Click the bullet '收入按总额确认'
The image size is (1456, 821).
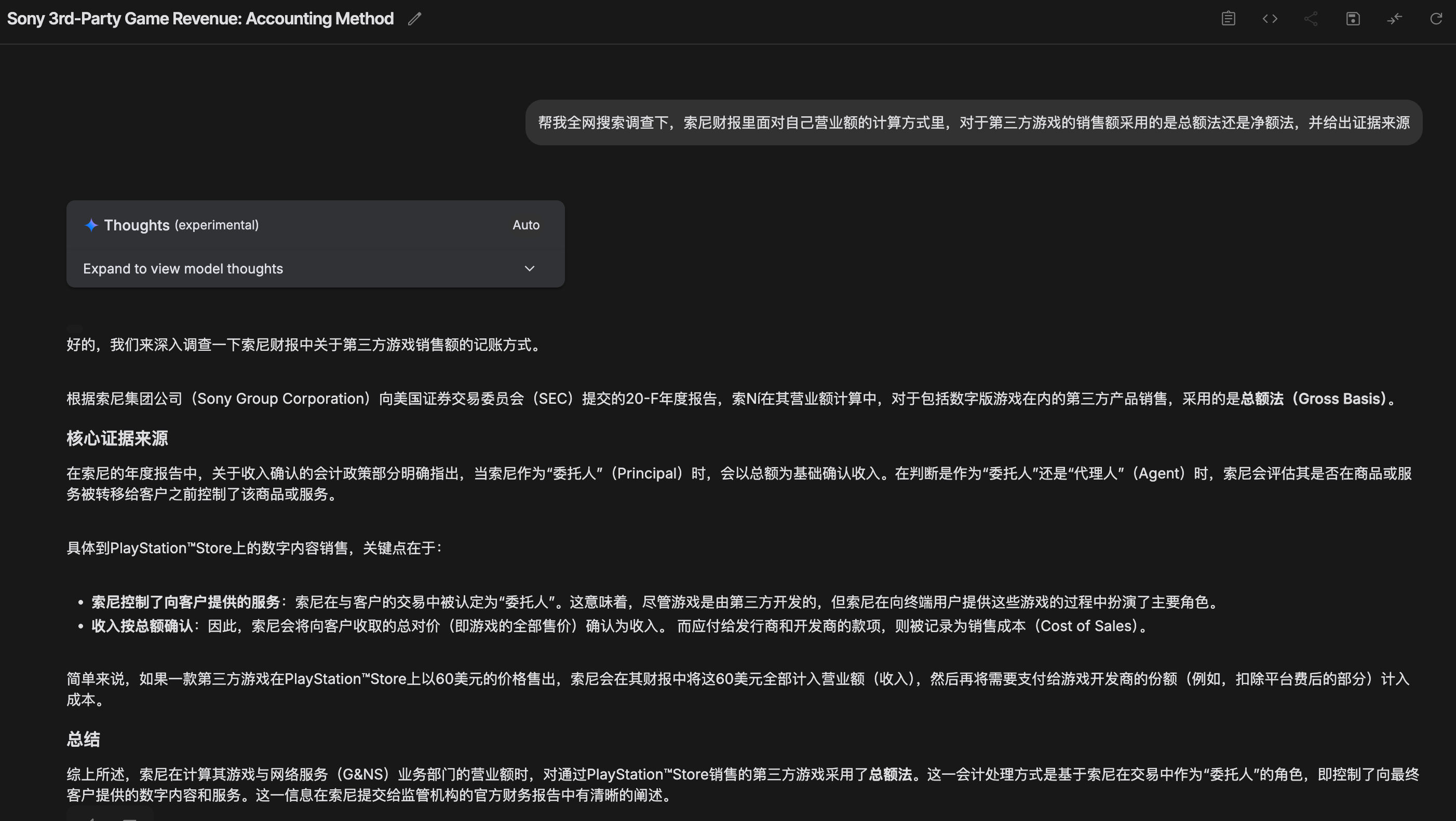point(142,626)
